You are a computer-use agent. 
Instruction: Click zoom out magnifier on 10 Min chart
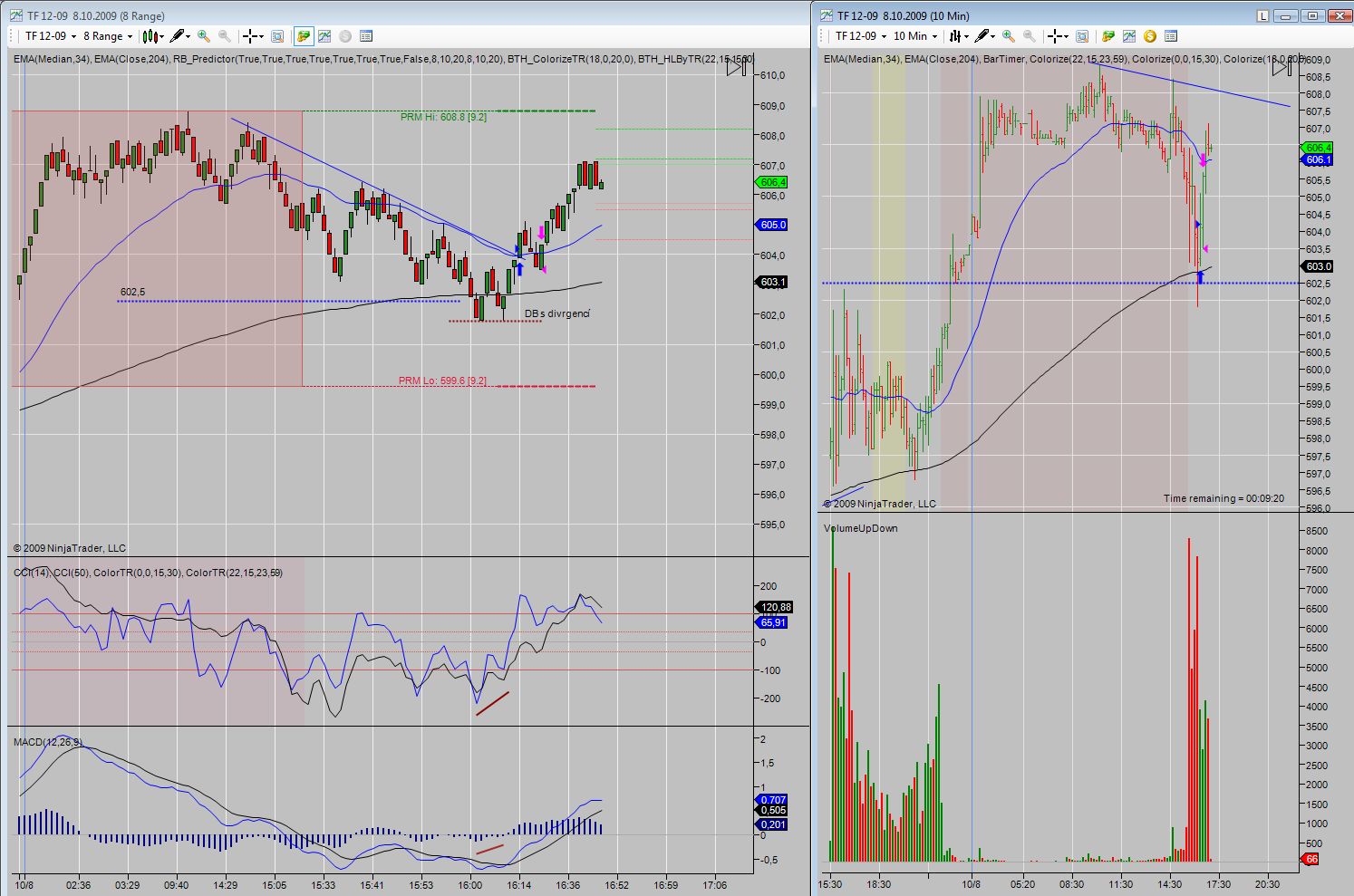pyautogui.click(x=1030, y=36)
